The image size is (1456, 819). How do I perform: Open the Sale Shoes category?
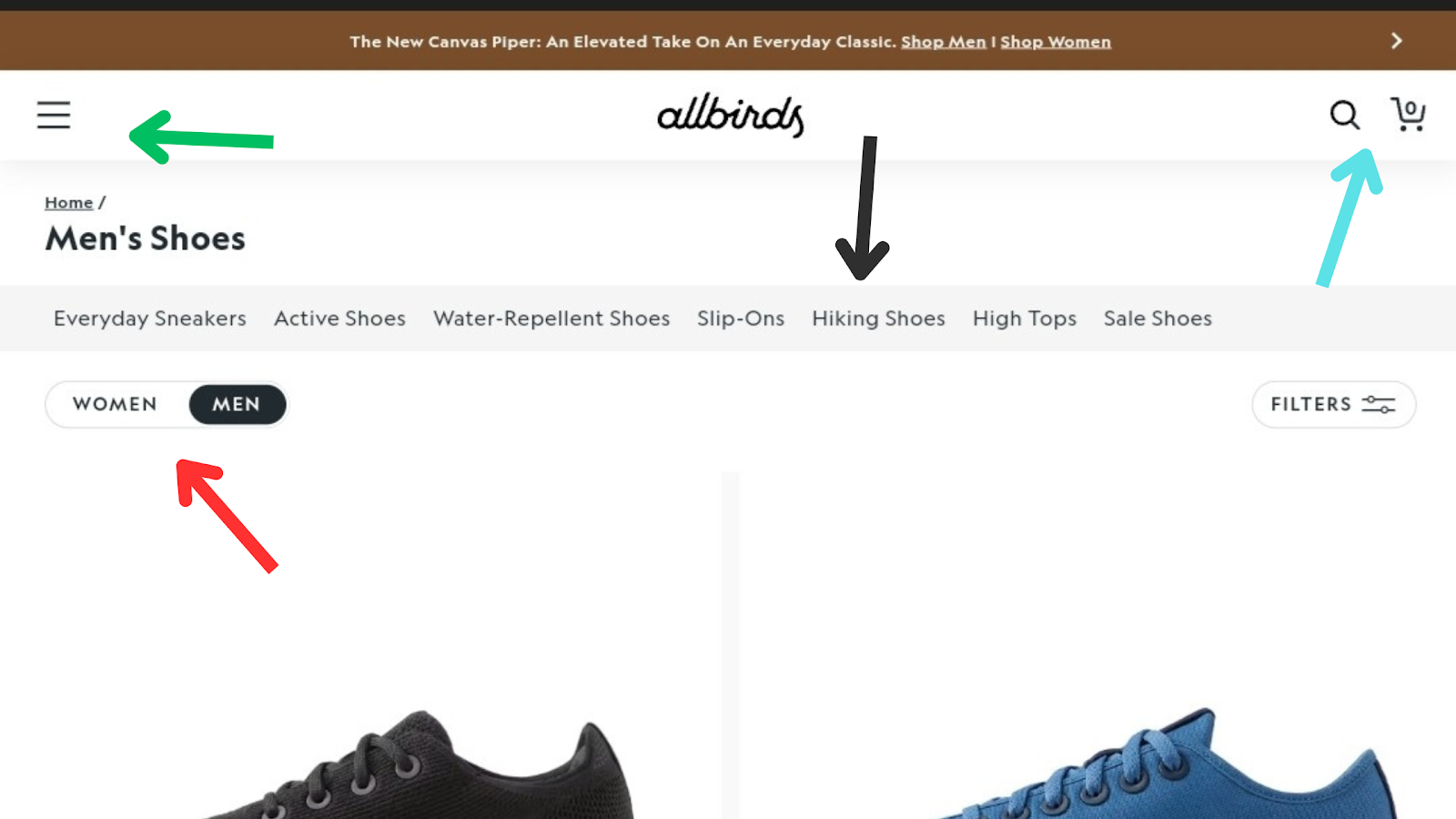[1158, 318]
